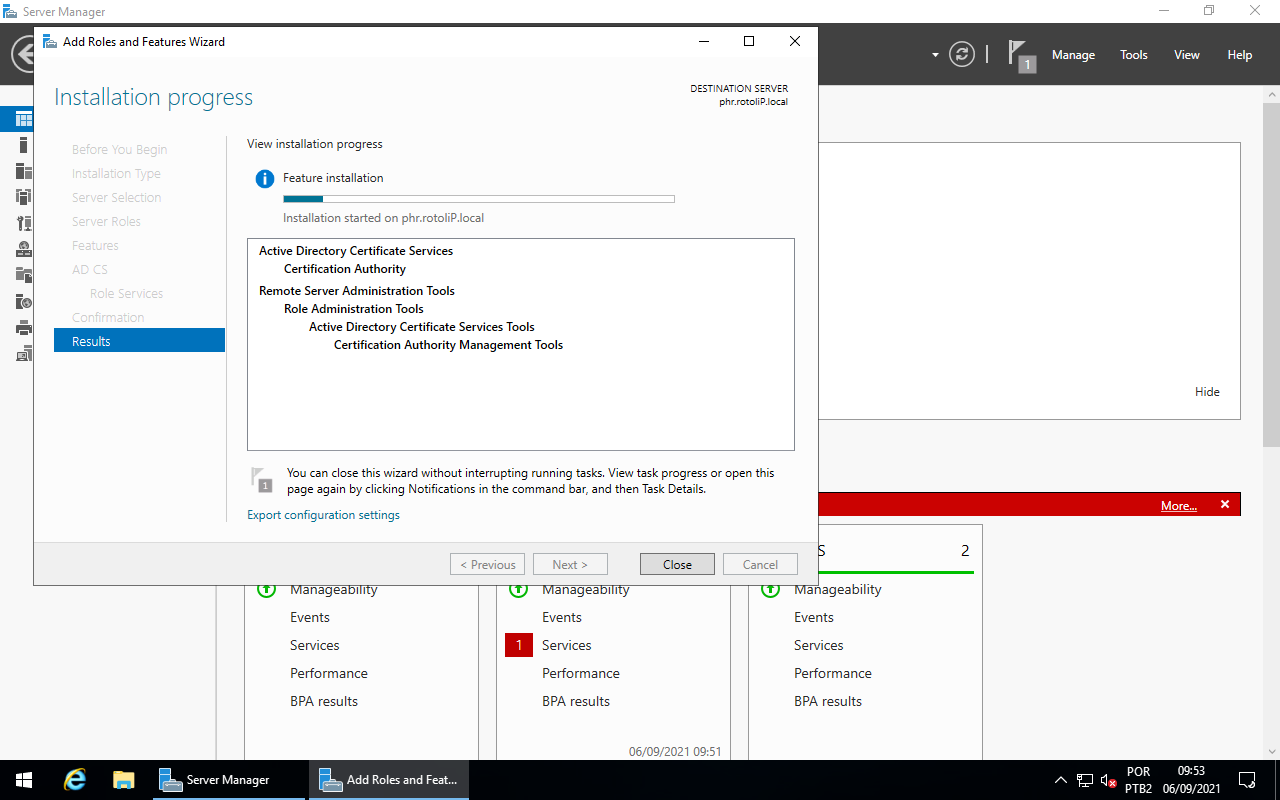Click the Feature installation progress bar
Screen dimensions: 1280x800
coord(478,198)
